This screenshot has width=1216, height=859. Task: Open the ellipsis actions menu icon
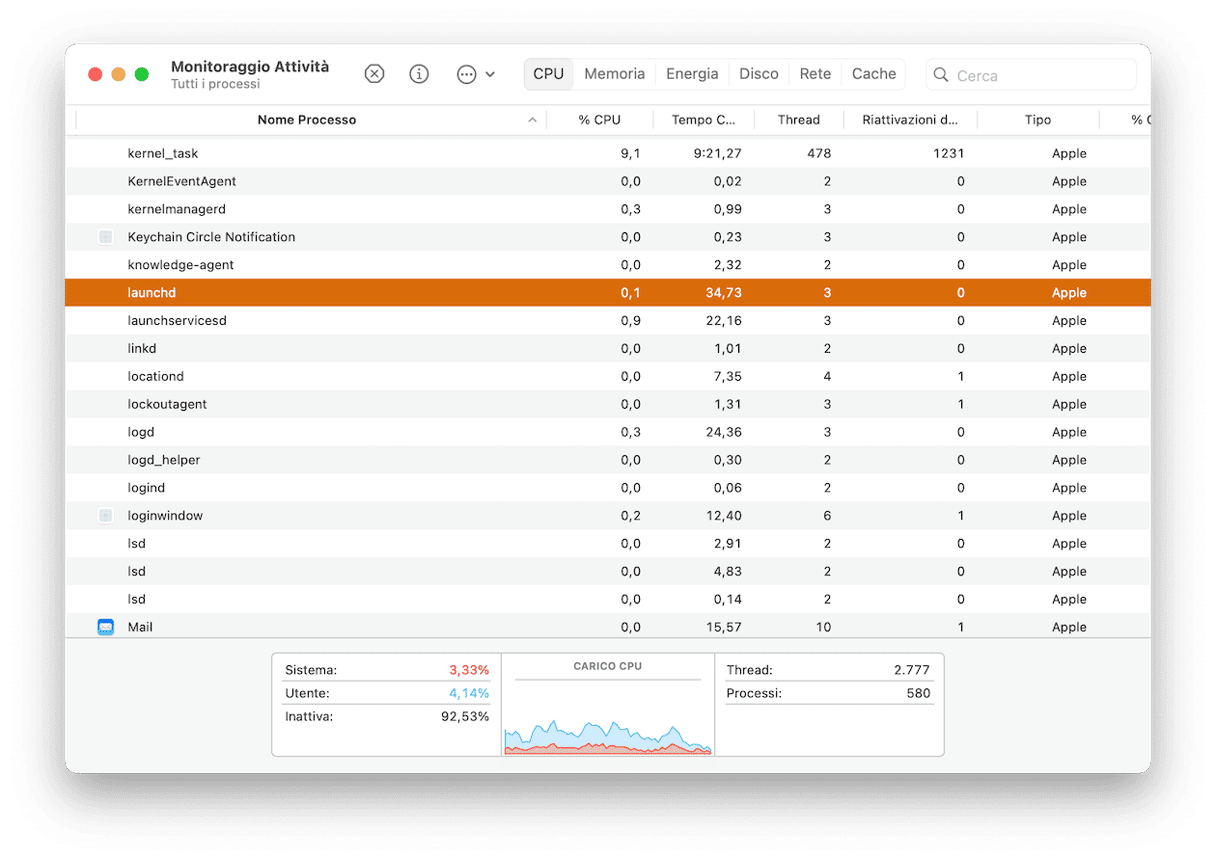pos(466,74)
